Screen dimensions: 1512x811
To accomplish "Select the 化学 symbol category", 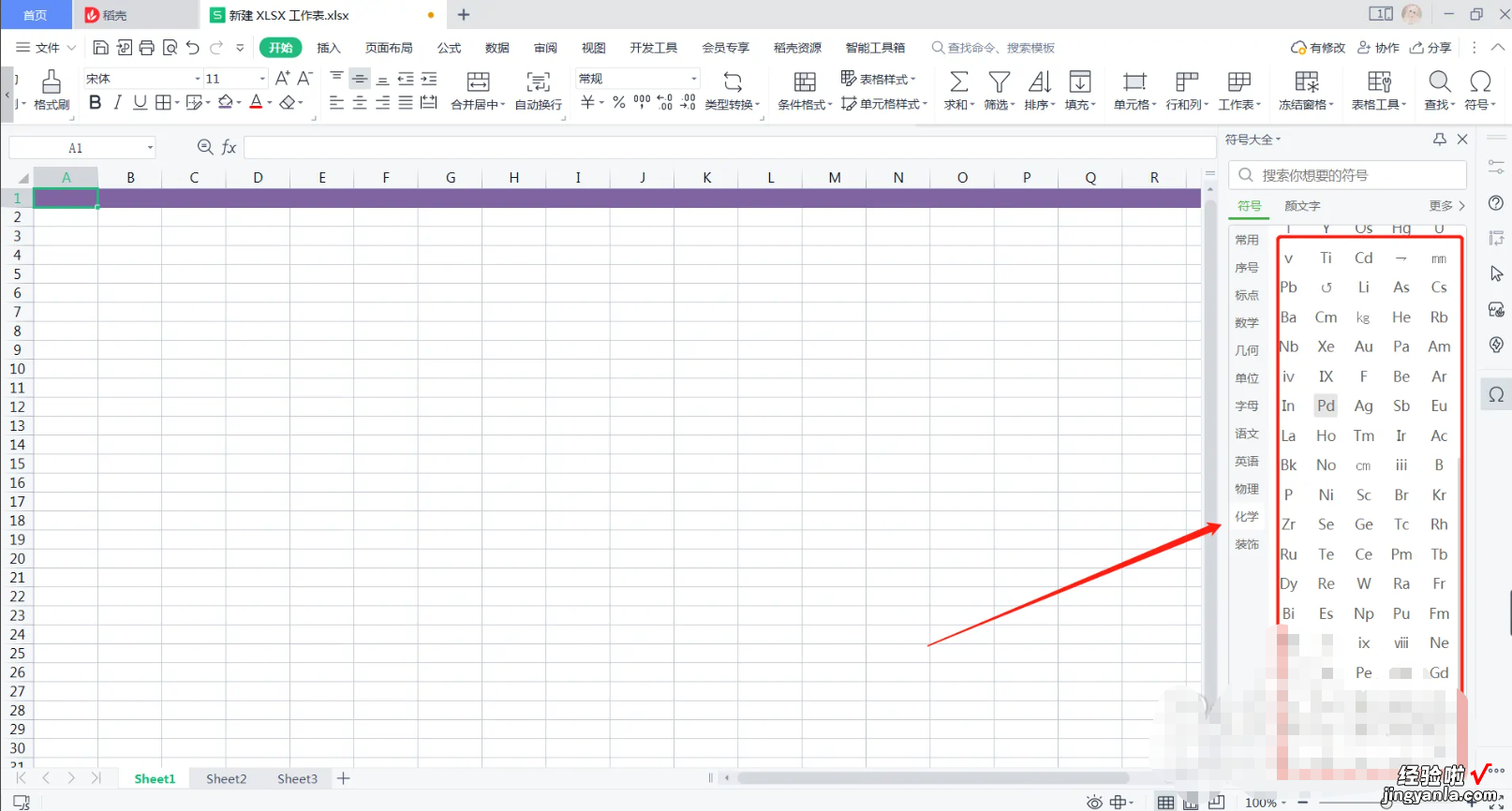I will [x=1247, y=517].
